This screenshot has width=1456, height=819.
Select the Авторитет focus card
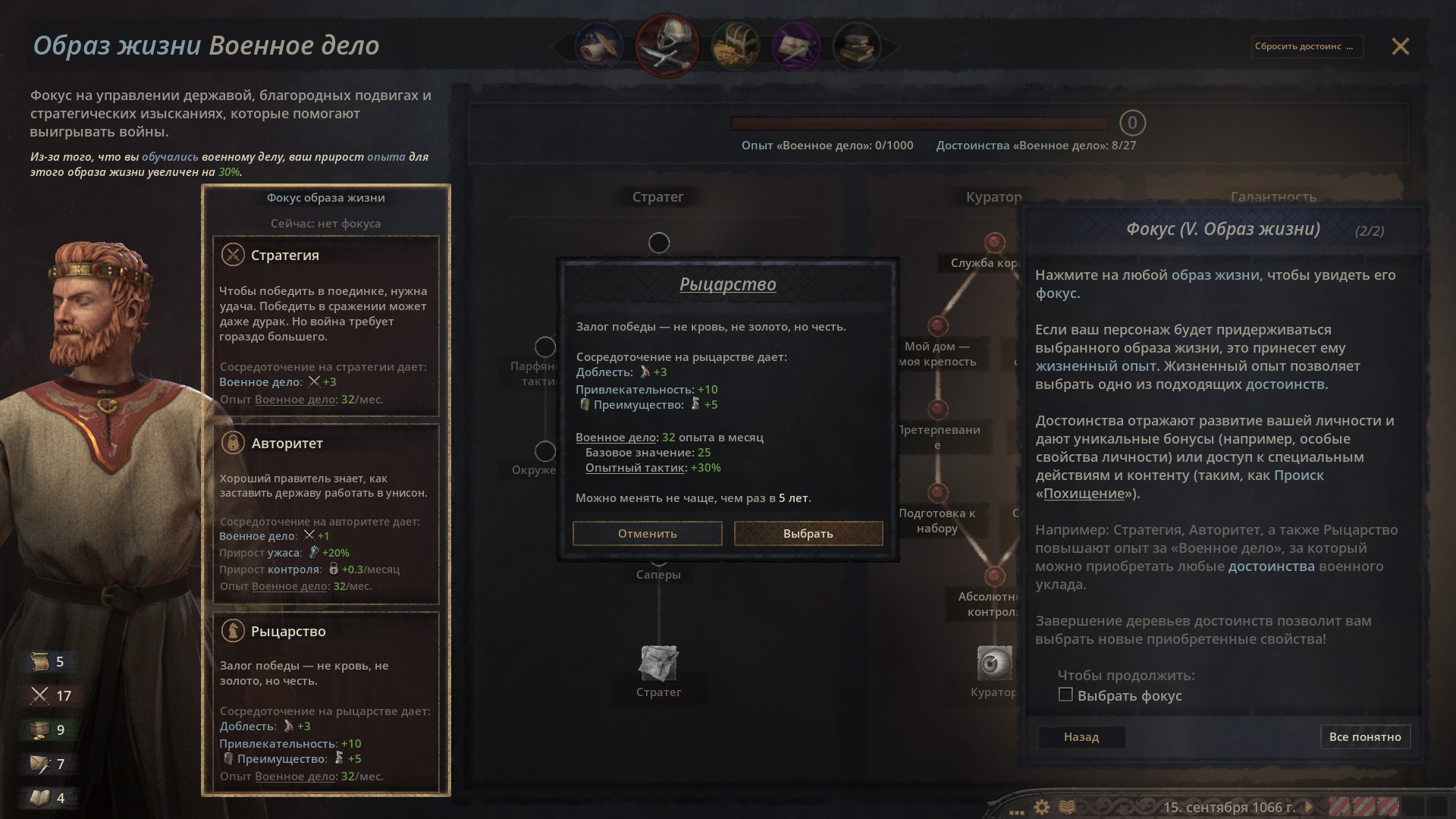pos(326,513)
